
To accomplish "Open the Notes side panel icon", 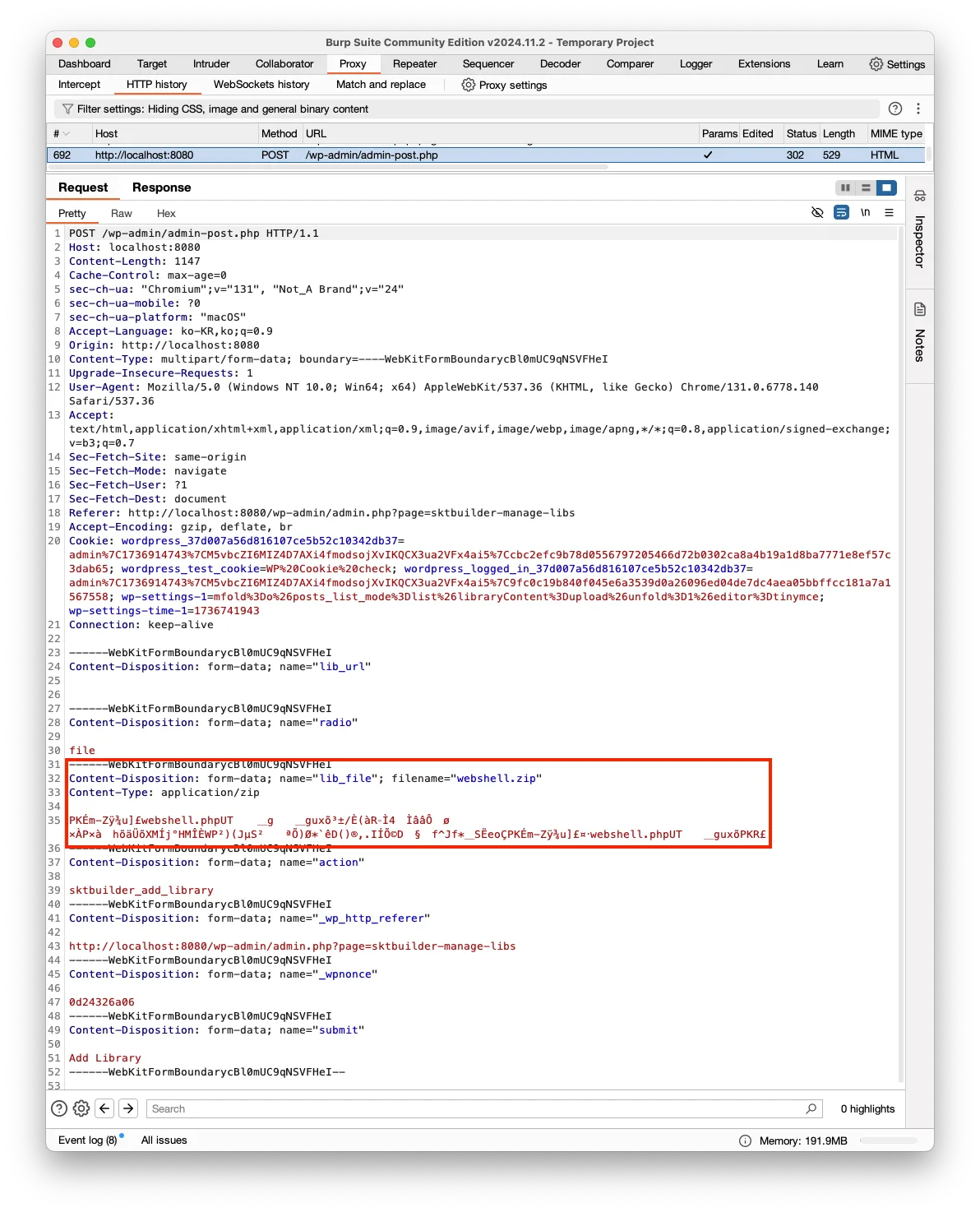I will click(x=920, y=309).
